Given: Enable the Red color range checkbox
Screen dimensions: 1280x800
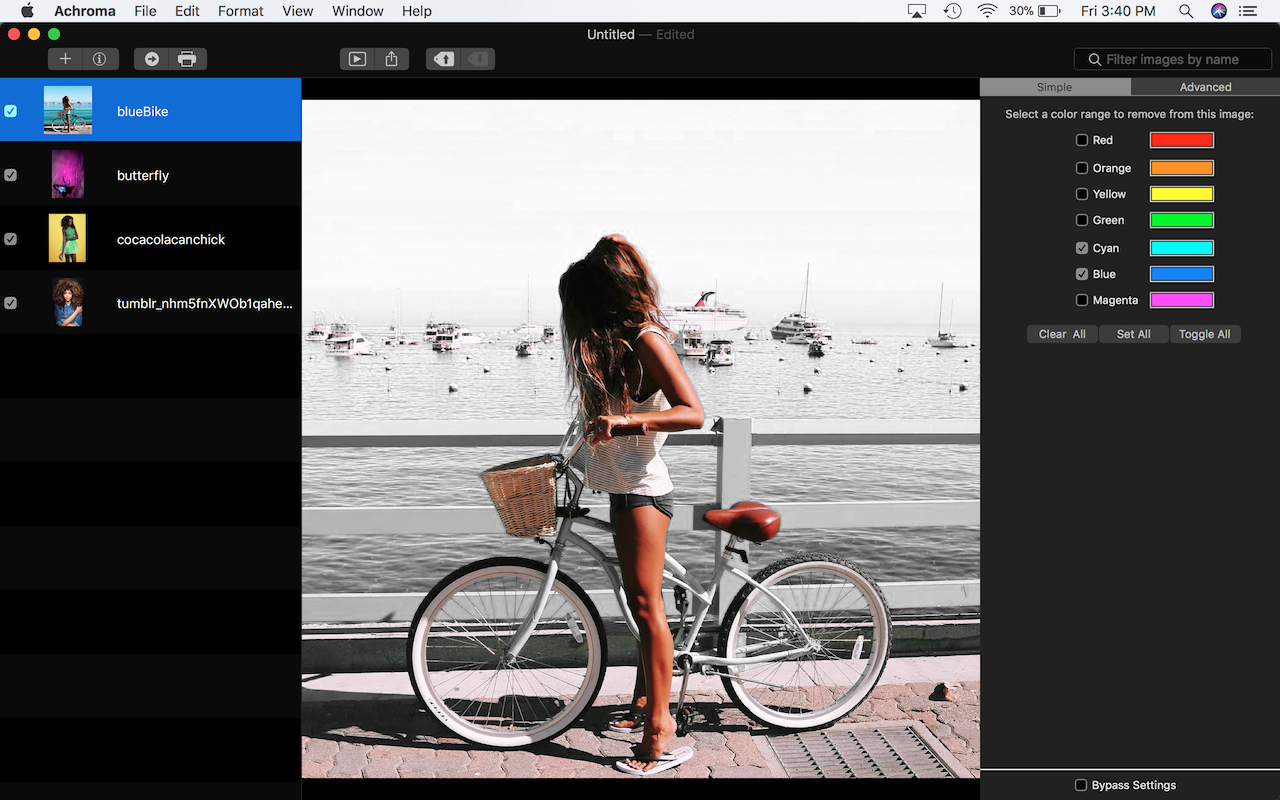Looking at the screenshot, I should point(1082,140).
